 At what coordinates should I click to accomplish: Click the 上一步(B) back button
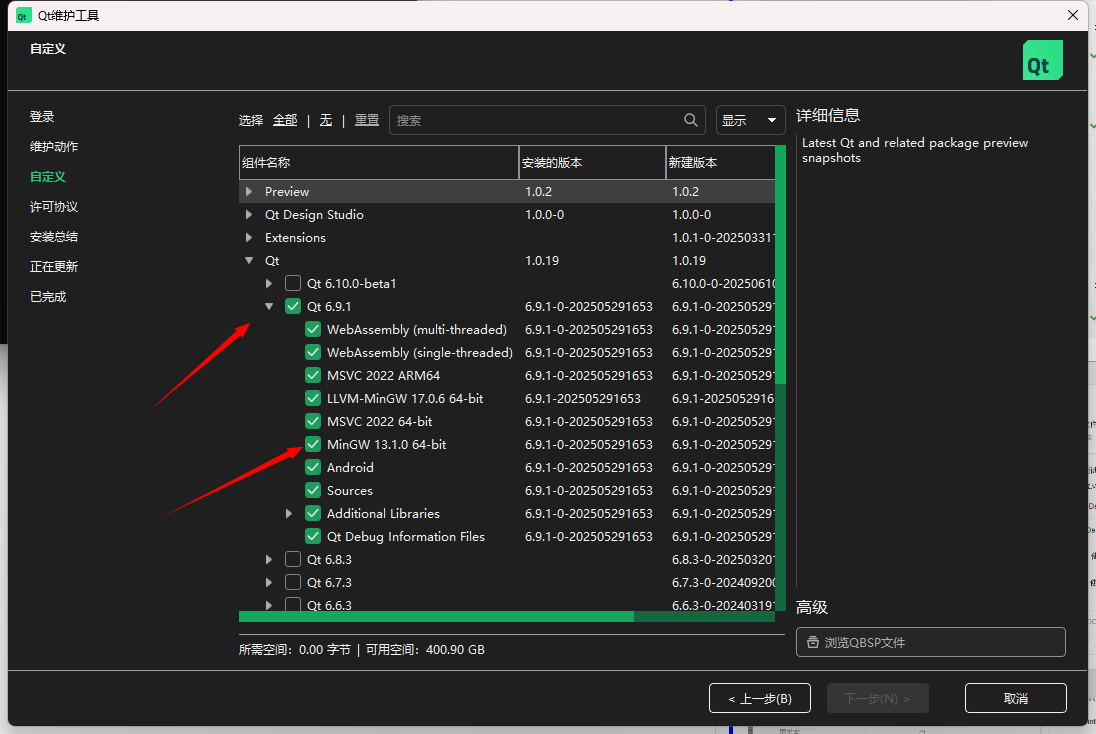tap(760, 698)
